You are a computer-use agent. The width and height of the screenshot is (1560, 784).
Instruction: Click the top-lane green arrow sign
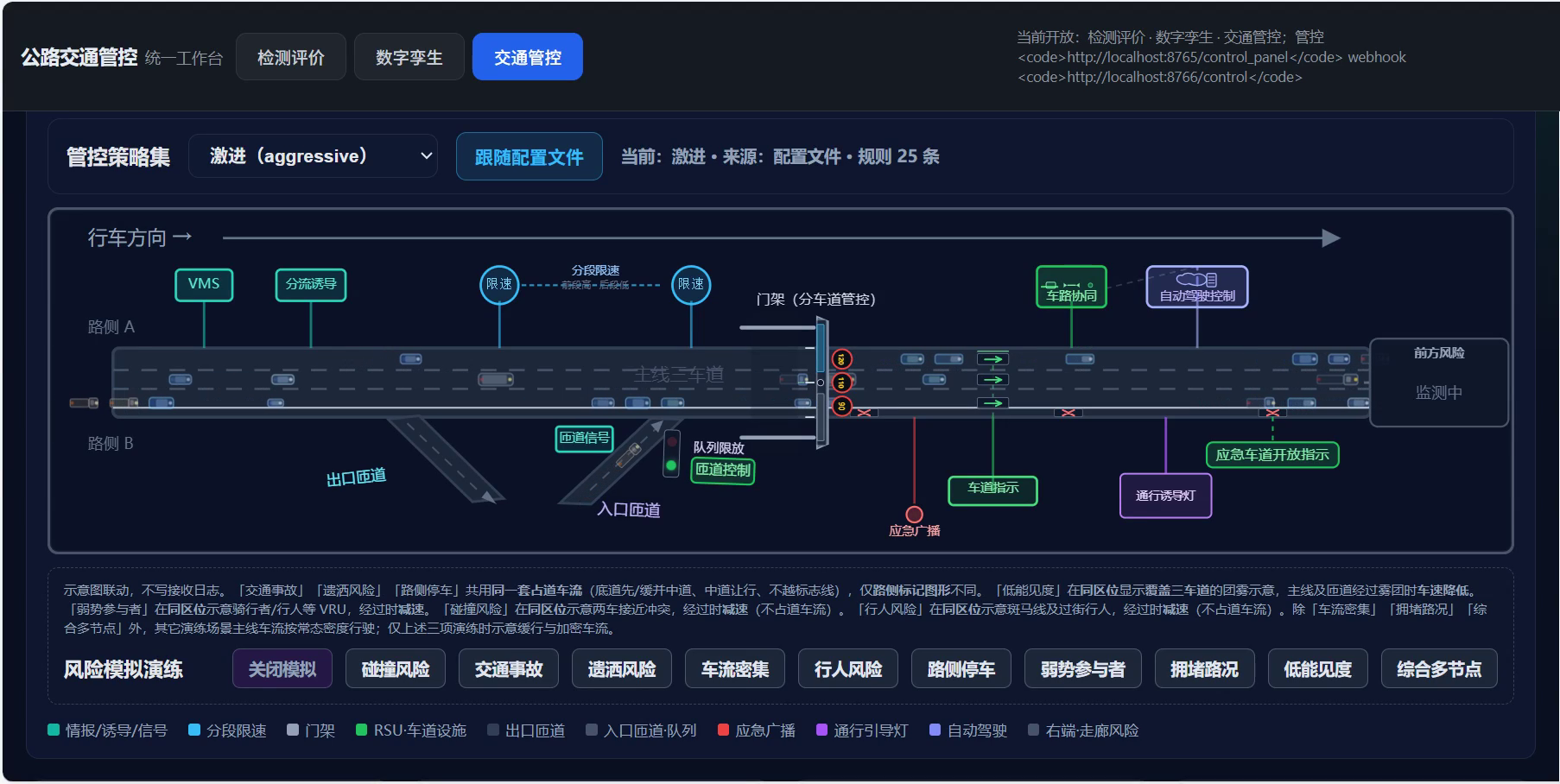tap(993, 359)
